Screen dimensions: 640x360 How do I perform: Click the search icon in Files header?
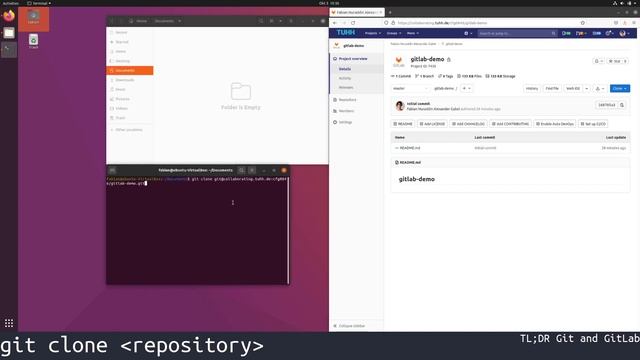(x=261, y=21)
